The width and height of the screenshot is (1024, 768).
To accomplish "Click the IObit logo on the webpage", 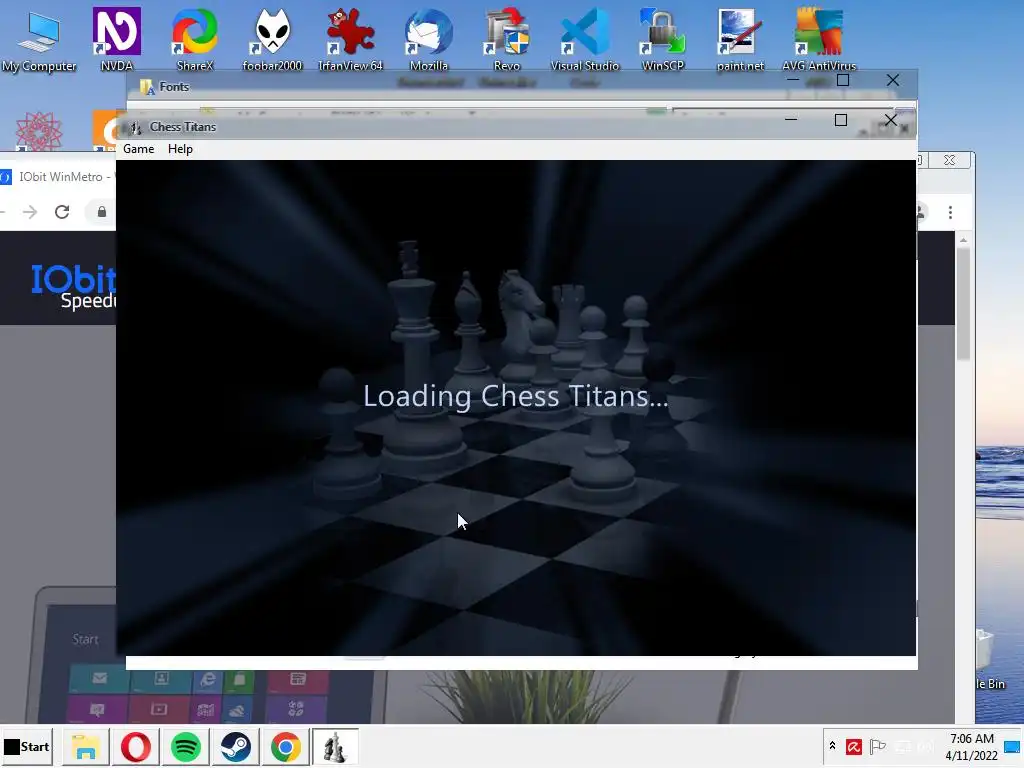I will (x=74, y=286).
